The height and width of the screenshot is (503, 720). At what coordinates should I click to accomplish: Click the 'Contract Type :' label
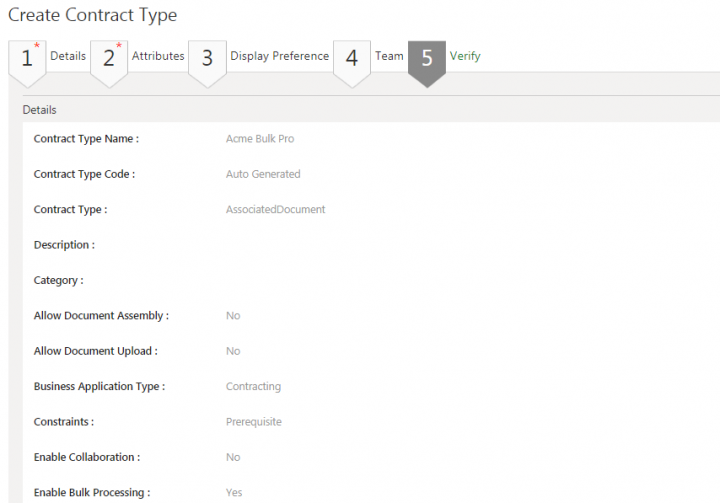coord(70,209)
